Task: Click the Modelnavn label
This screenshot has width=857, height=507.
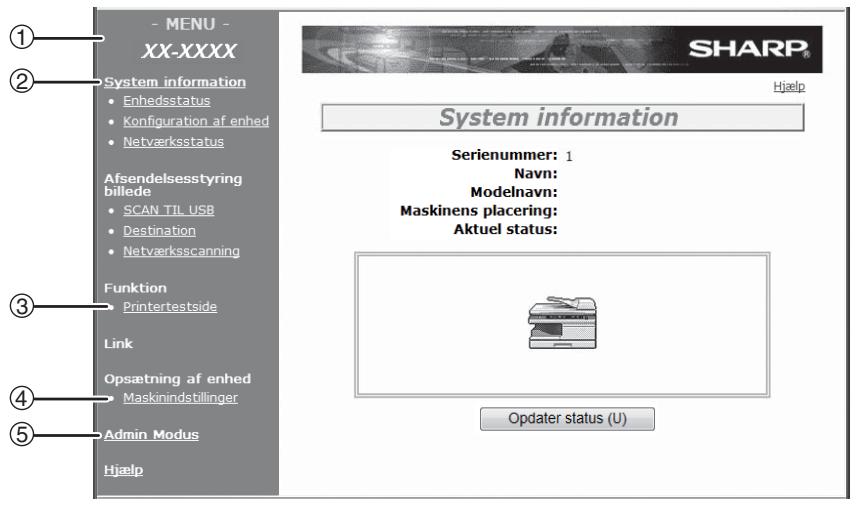Action: click(x=514, y=192)
